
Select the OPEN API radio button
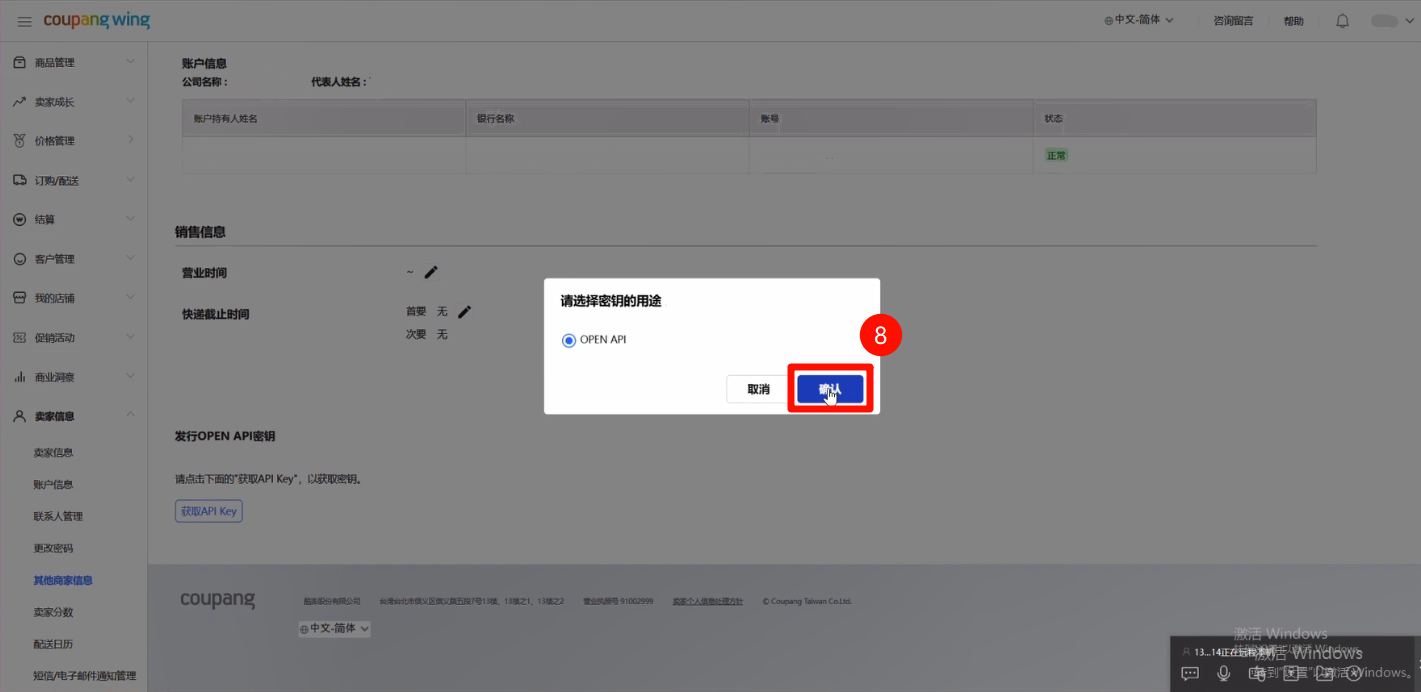tap(569, 340)
